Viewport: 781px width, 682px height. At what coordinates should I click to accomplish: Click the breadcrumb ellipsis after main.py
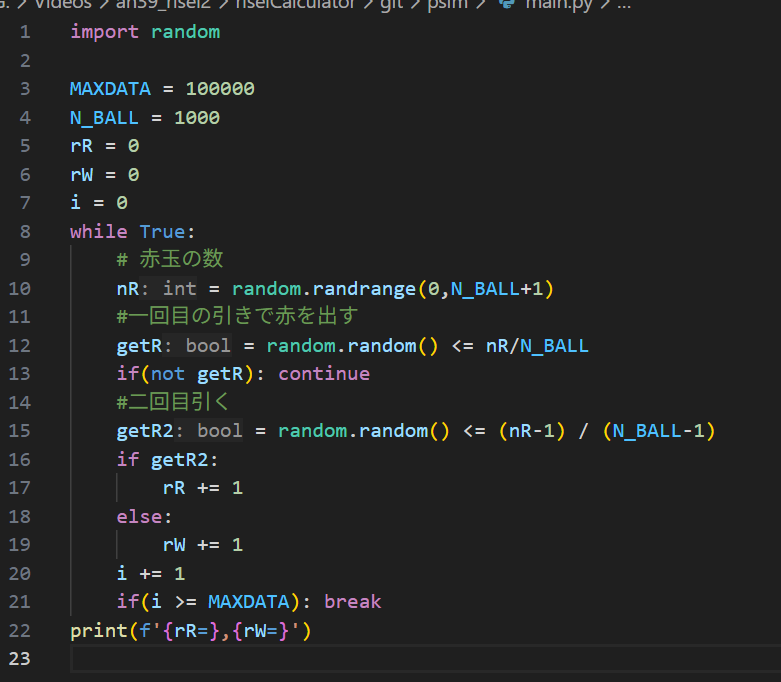click(624, 6)
